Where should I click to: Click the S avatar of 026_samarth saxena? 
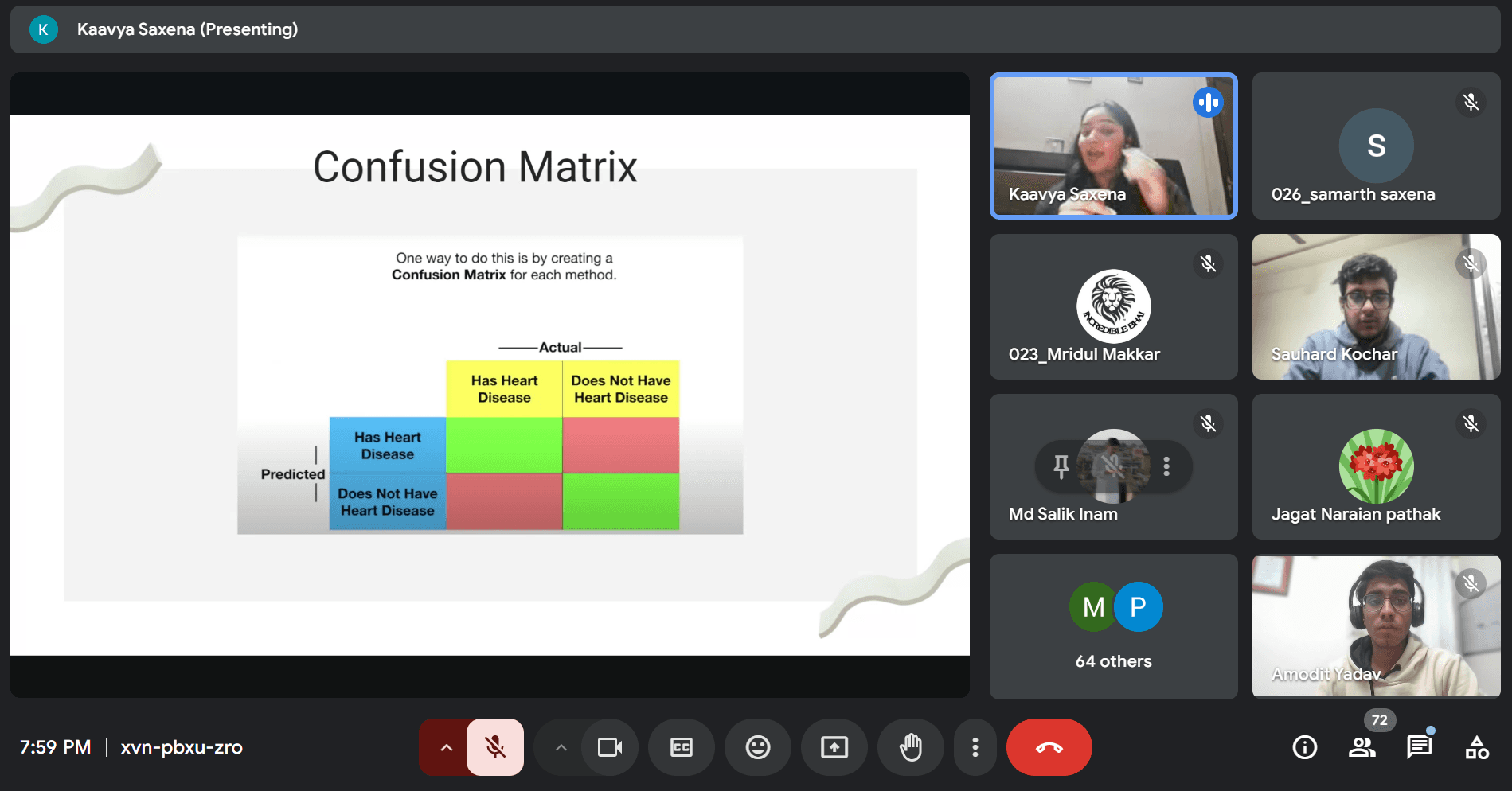coord(1377,146)
